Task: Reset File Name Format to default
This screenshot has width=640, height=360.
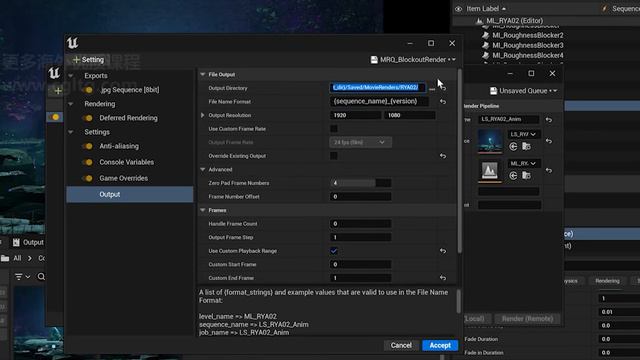Action: pyautogui.click(x=443, y=102)
